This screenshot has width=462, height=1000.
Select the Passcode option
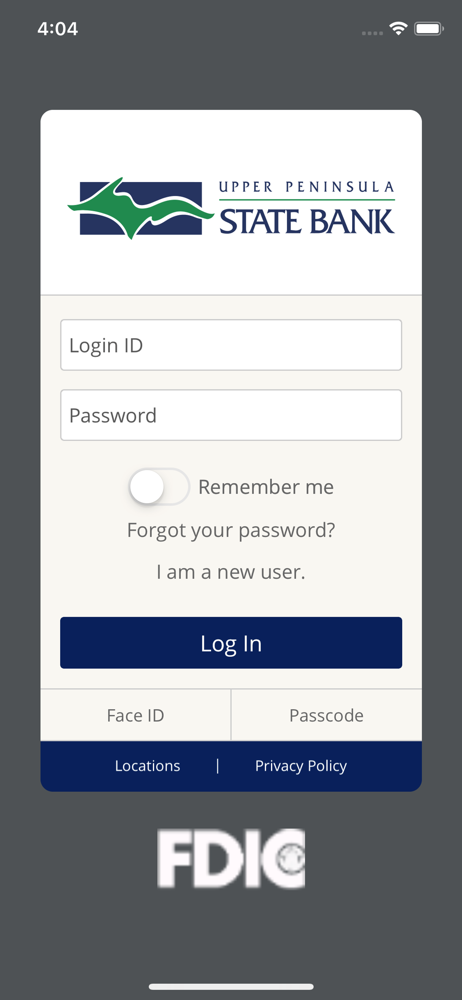pos(327,716)
